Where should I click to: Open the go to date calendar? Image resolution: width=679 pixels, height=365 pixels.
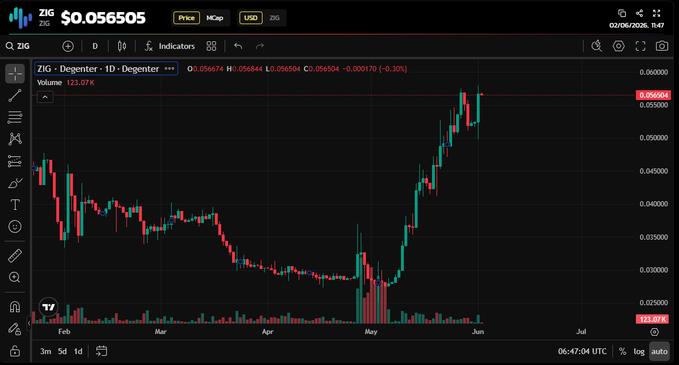pyautogui.click(x=101, y=351)
